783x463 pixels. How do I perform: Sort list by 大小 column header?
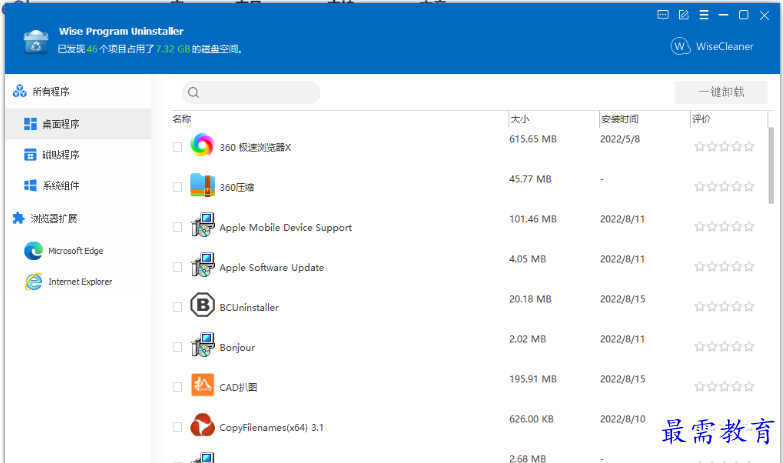(x=520, y=119)
